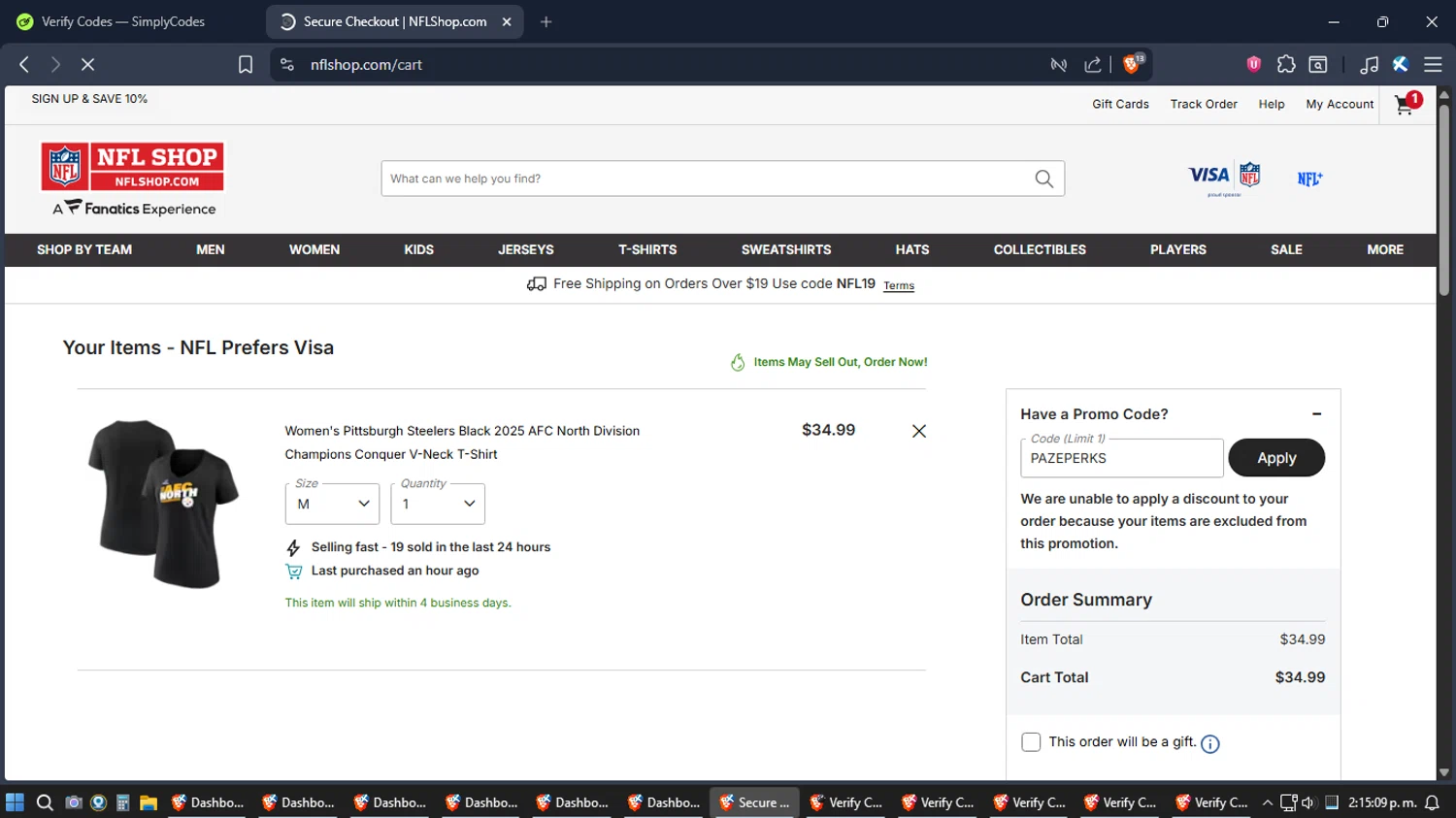Click the browser back arrow

pos(24,64)
